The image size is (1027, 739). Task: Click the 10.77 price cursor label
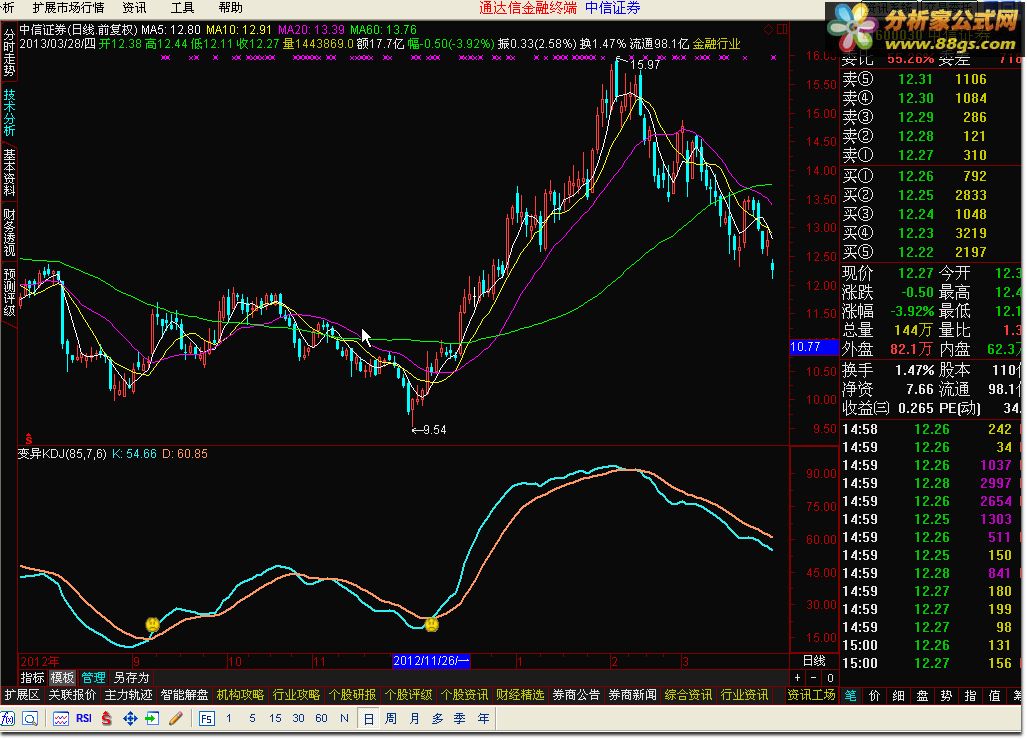tap(814, 347)
